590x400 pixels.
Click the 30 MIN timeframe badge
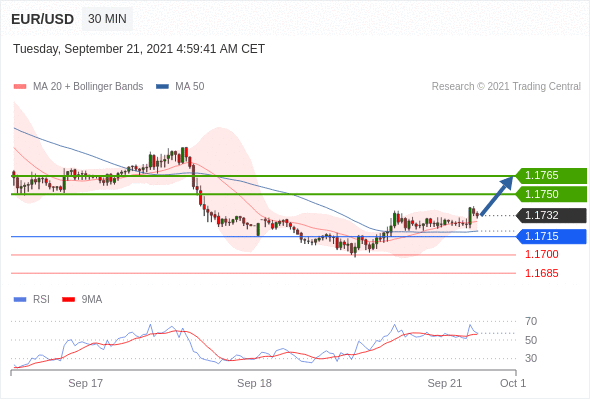(x=107, y=19)
